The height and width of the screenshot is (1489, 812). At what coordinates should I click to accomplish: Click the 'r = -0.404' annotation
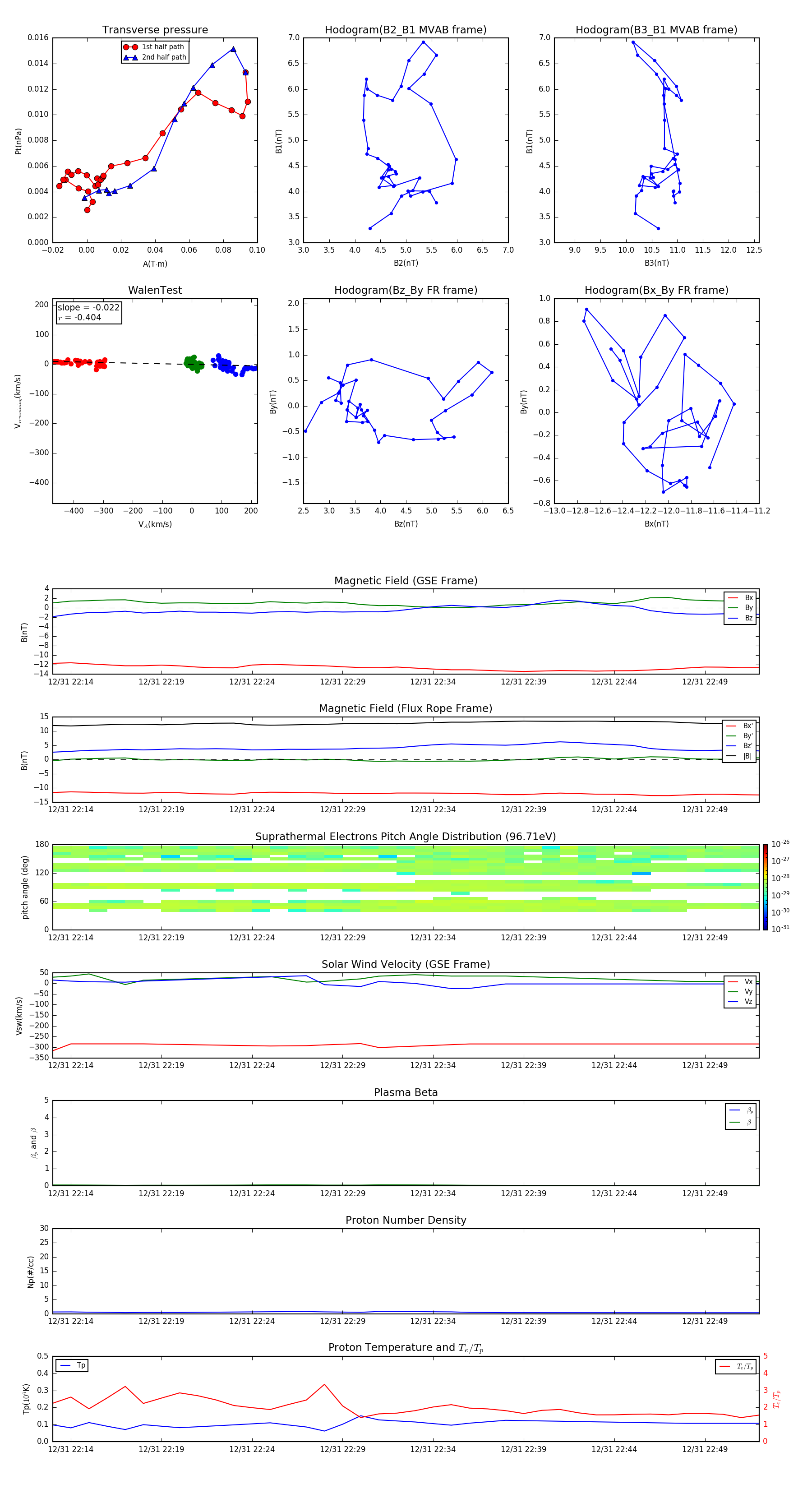click(x=80, y=317)
